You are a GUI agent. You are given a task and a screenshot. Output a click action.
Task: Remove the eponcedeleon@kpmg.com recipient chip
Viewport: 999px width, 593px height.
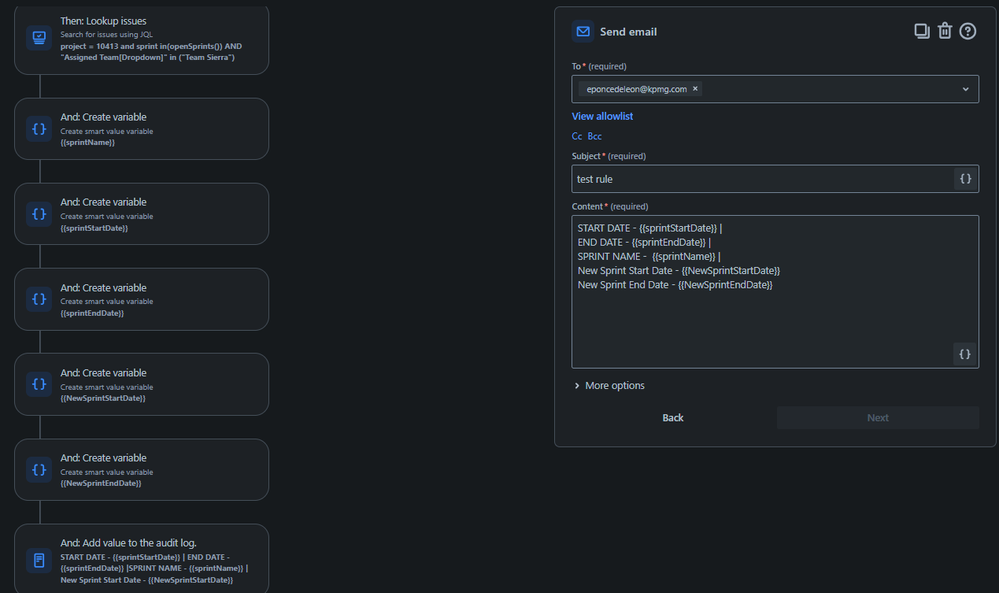pos(695,88)
